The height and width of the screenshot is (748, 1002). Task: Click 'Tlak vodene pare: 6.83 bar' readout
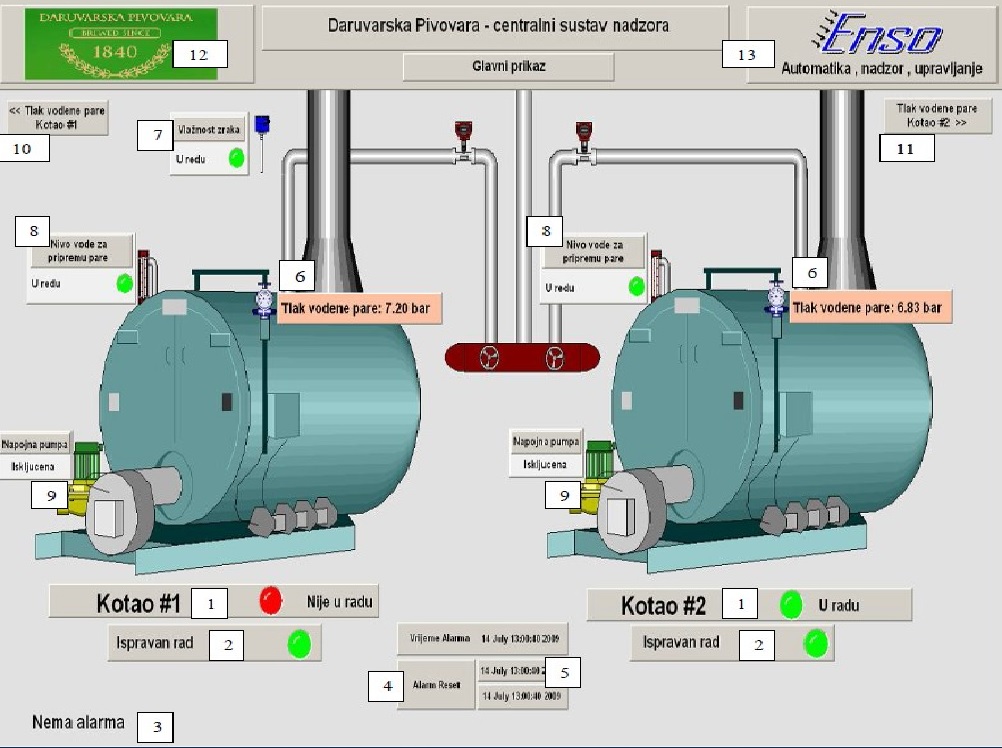pos(870,308)
